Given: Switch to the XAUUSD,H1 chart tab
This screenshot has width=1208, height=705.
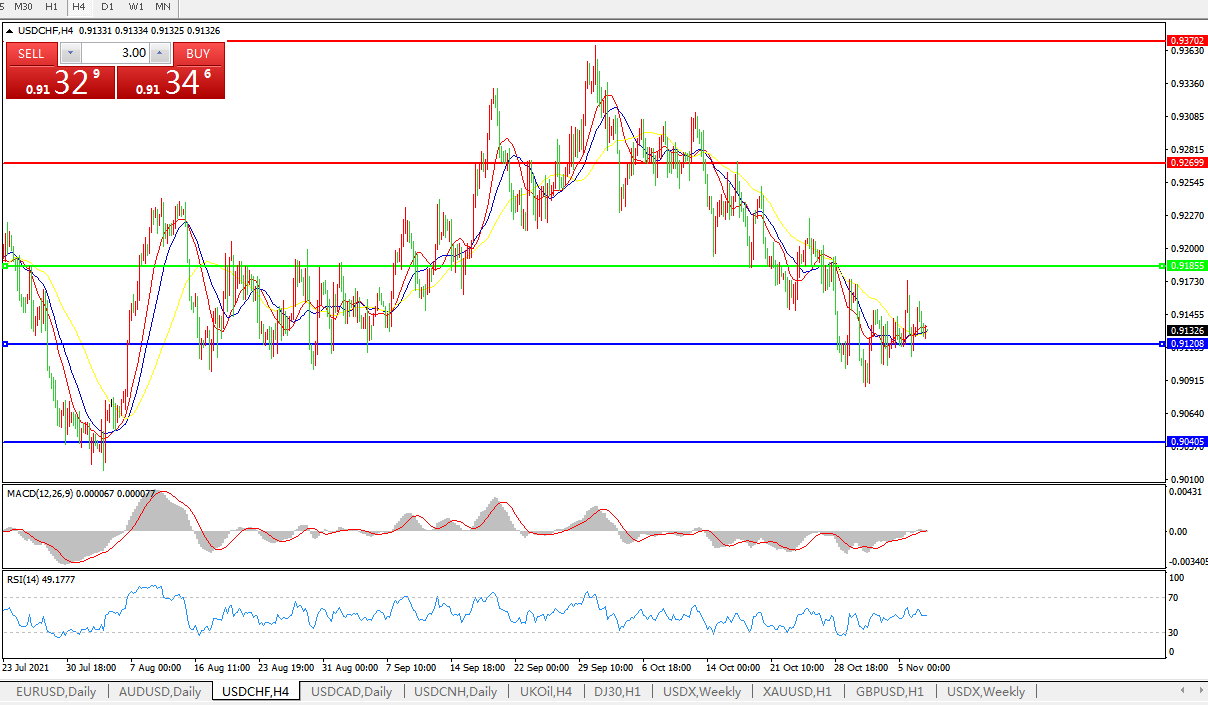Looking at the screenshot, I should pyautogui.click(x=797, y=691).
